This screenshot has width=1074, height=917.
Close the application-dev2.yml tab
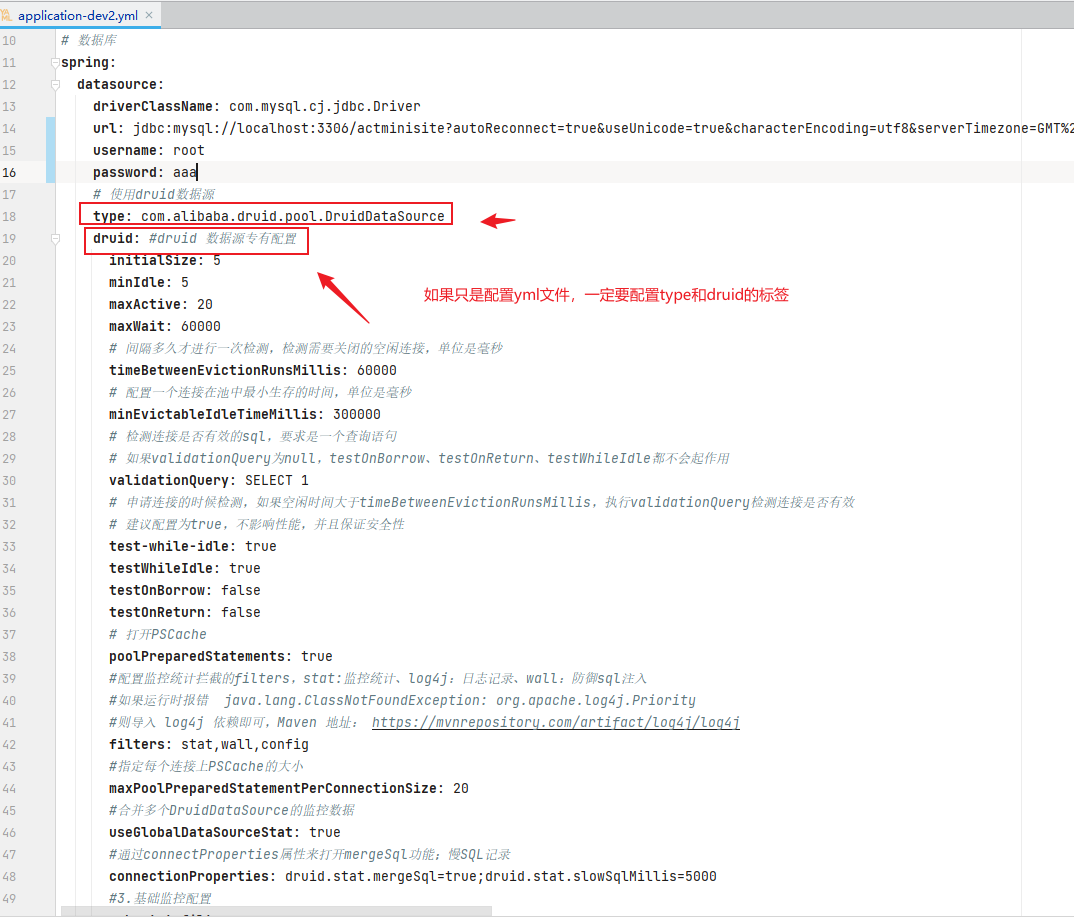point(147,17)
